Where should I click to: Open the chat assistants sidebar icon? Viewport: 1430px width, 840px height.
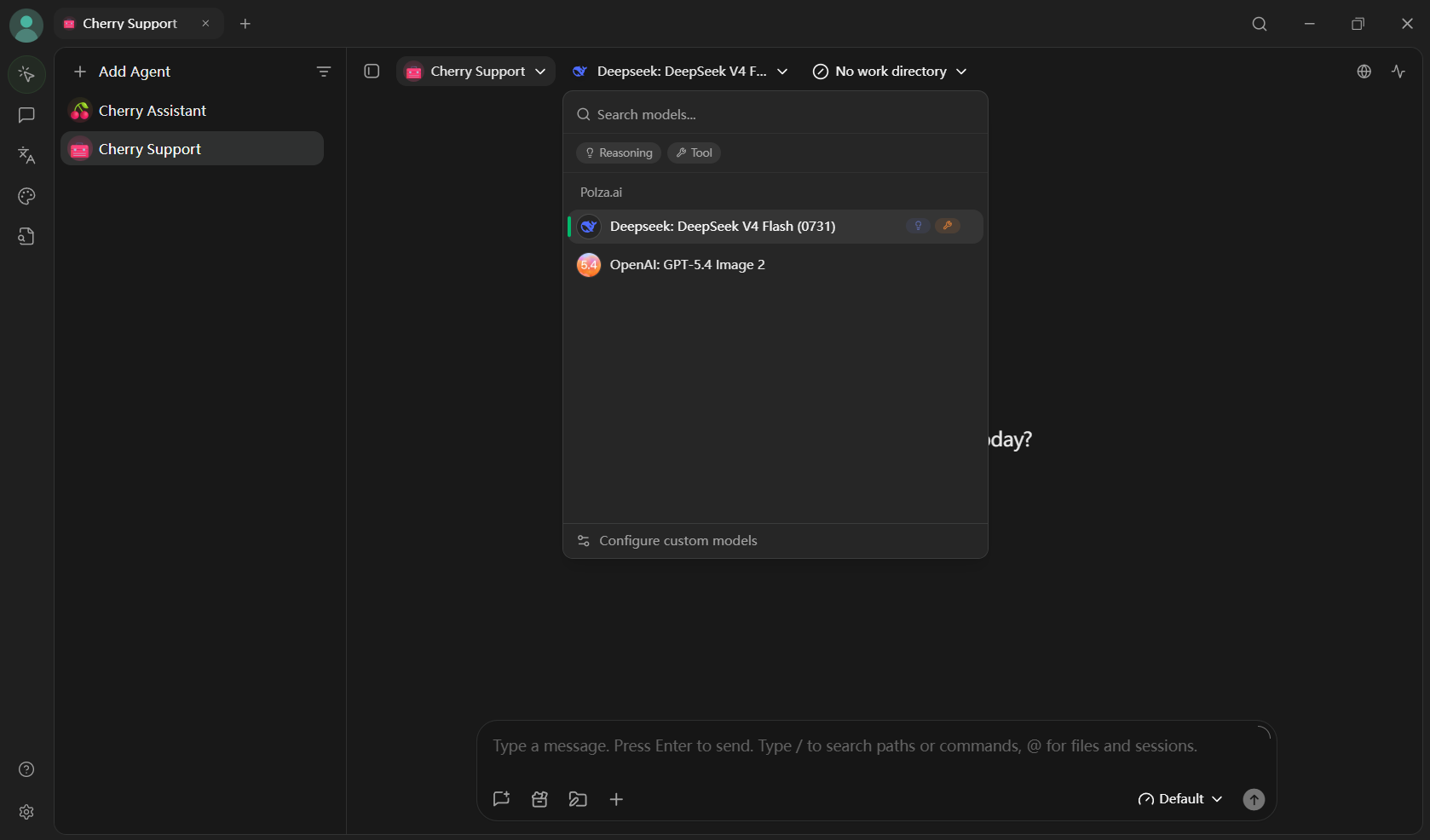(x=26, y=115)
